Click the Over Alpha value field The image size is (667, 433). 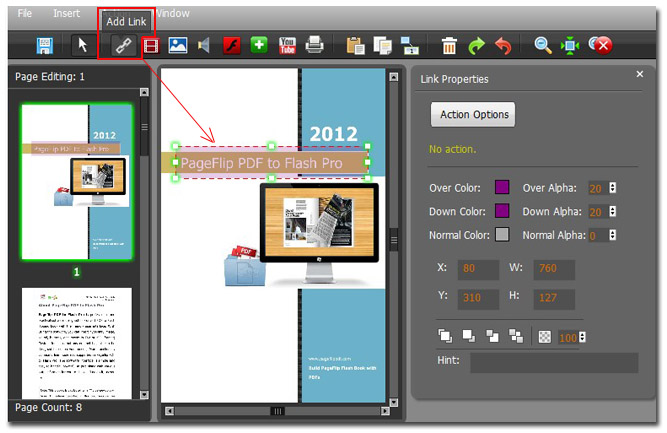tap(598, 188)
